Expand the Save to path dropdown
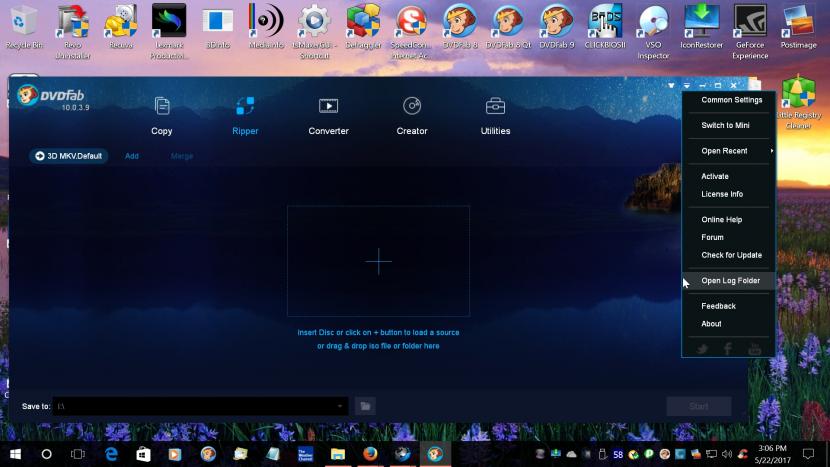 pos(340,406)
